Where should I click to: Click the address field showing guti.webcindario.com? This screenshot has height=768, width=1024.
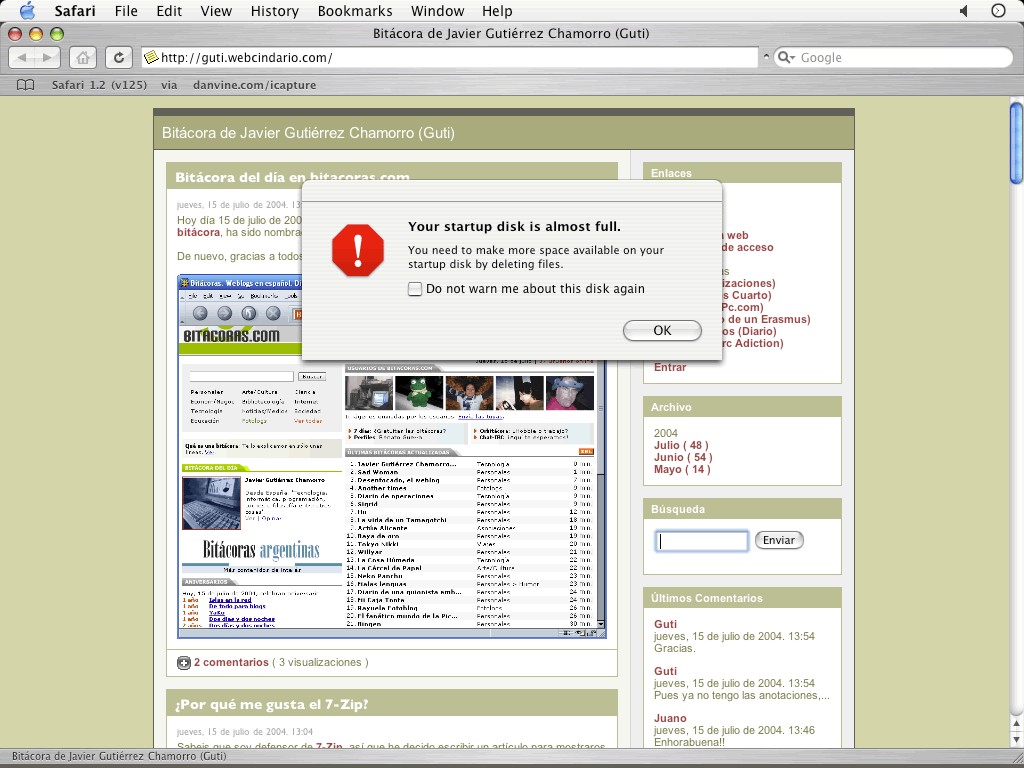click(450, 57)
